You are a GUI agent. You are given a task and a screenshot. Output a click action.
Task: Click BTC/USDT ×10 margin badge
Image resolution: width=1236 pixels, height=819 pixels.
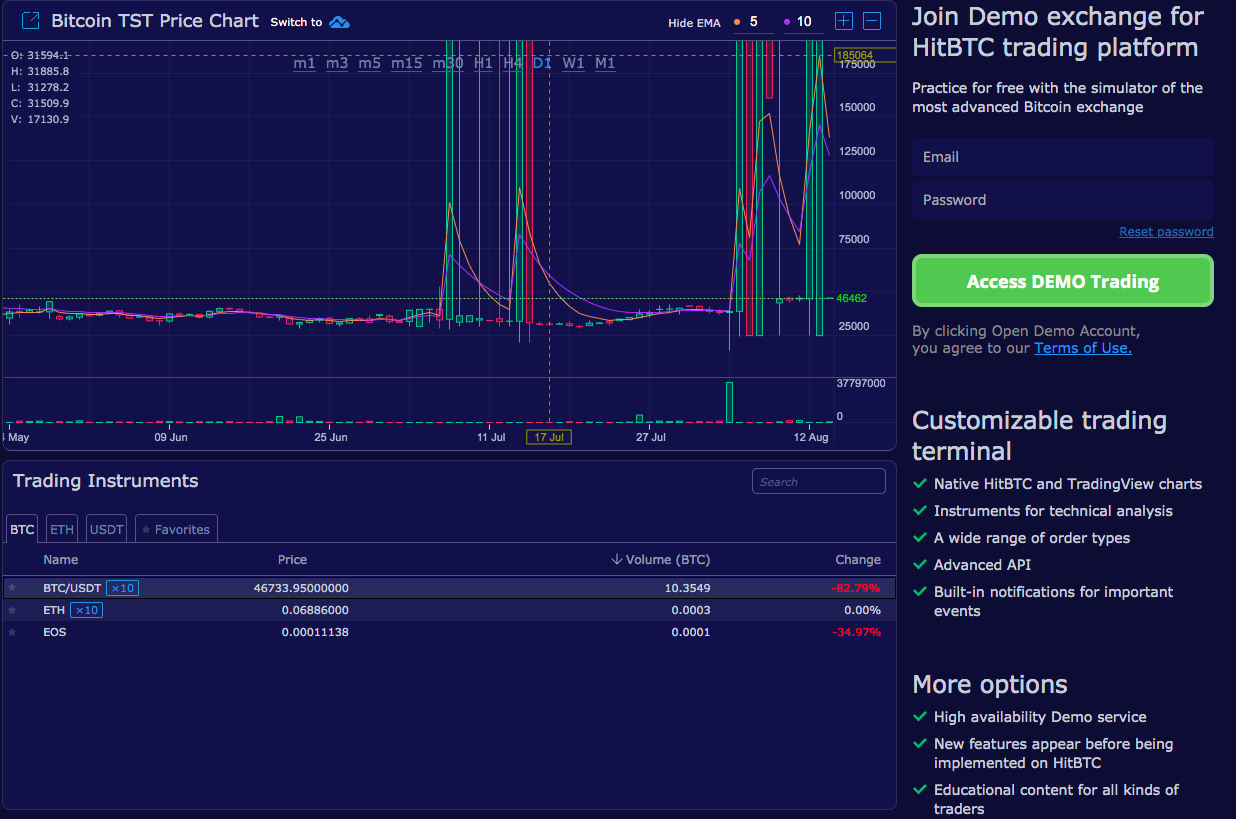click(123, 588)
